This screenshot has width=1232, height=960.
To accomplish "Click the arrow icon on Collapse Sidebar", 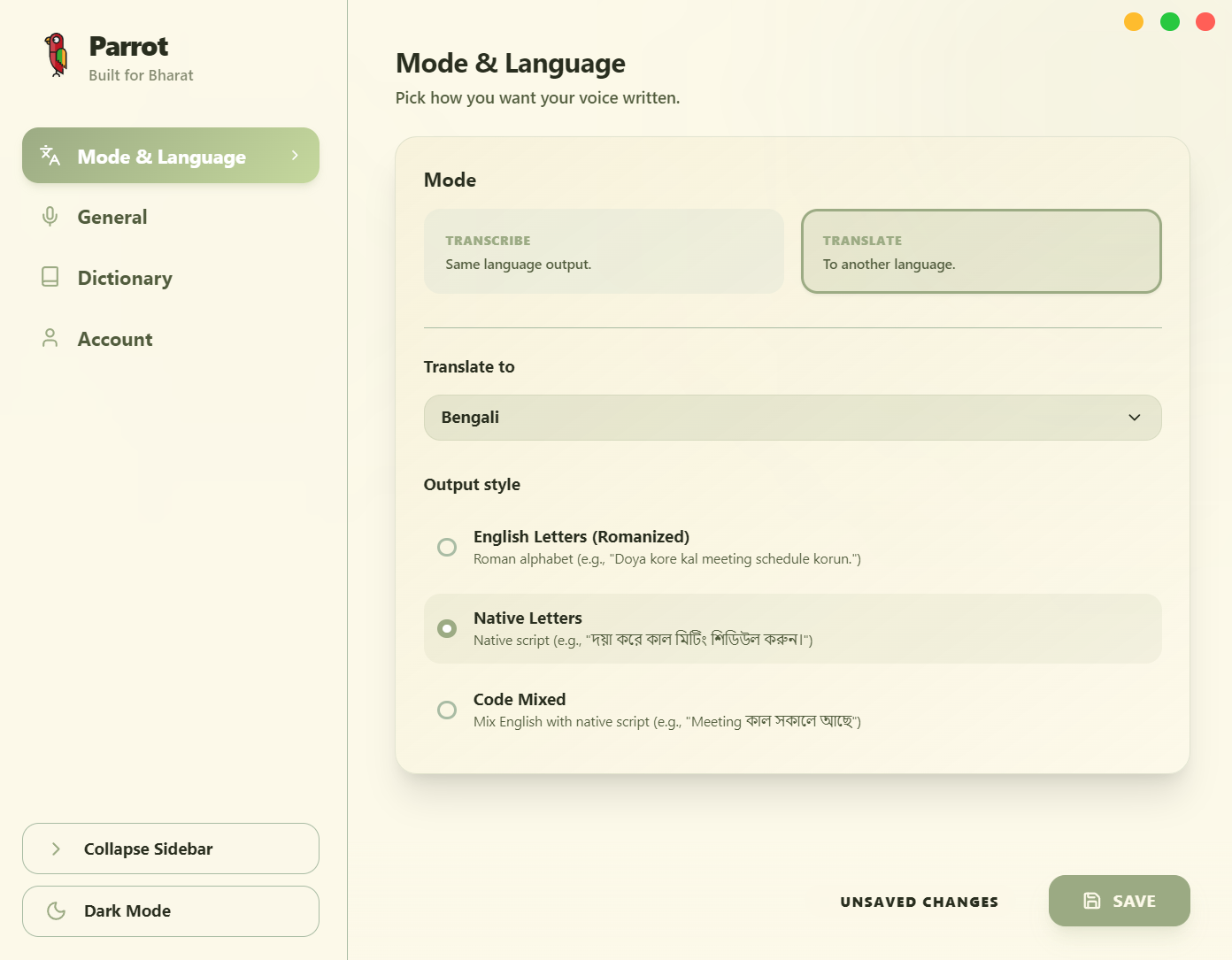I will coord(56,848).
